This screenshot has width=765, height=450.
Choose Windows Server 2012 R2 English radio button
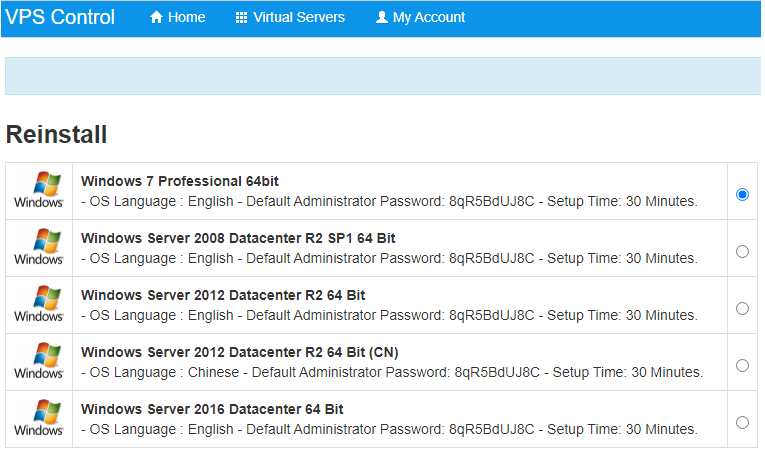click(x=742, y=308)
